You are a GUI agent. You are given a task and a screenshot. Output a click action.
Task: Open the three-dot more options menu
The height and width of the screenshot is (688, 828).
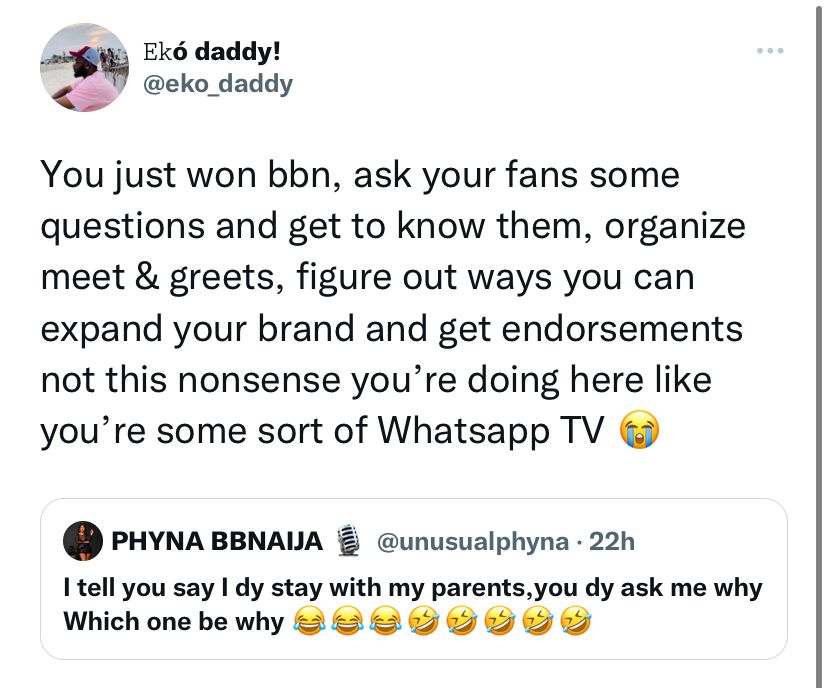click(770, 51)
